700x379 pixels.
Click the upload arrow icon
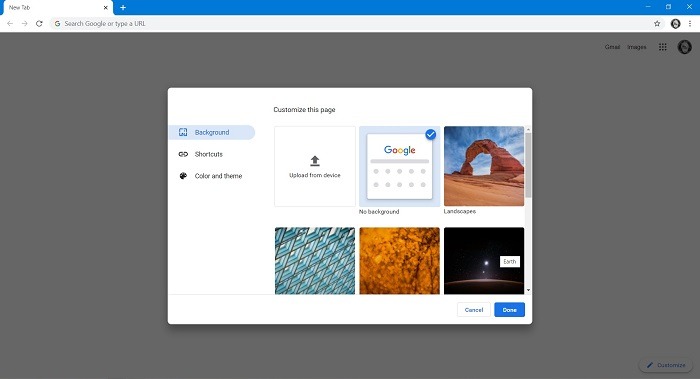tap(315, 161)
